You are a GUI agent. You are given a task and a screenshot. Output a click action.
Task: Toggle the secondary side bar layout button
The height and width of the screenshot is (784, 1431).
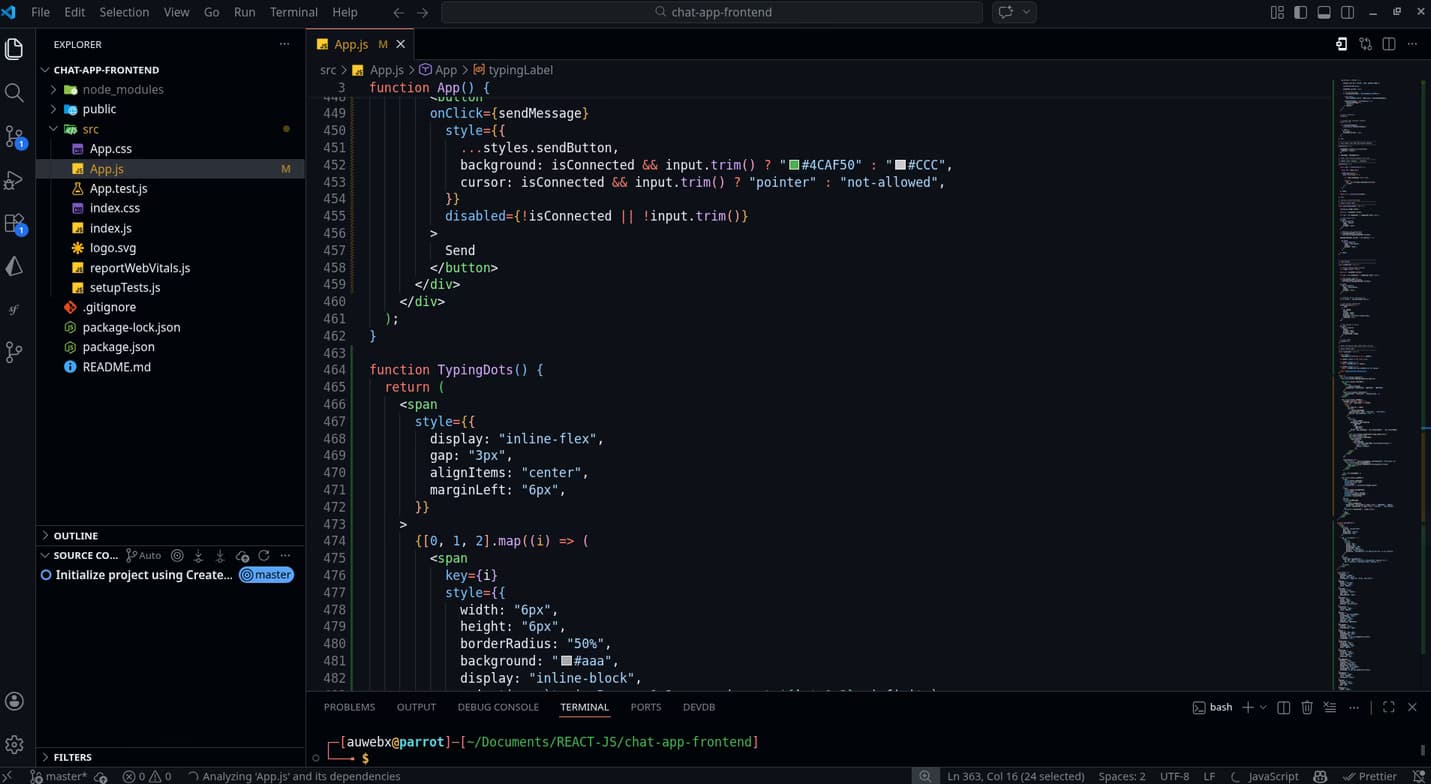click(x=1348, y=12)
